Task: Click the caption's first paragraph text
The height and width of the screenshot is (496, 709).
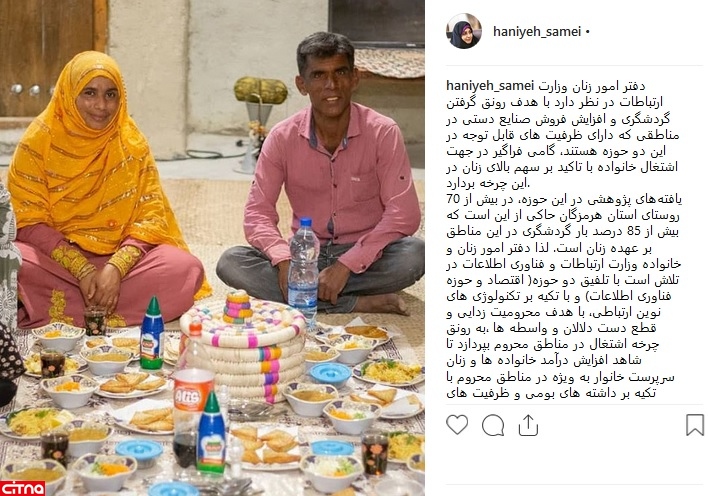Action: pos(562,135)
